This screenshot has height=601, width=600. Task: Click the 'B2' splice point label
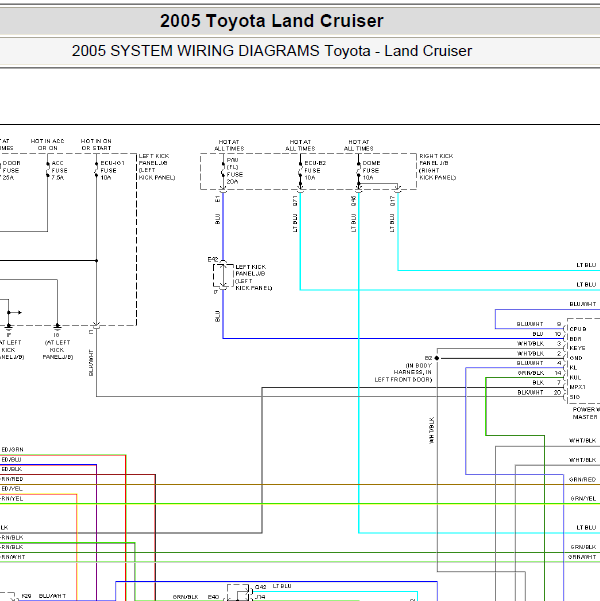pos(428,358)
